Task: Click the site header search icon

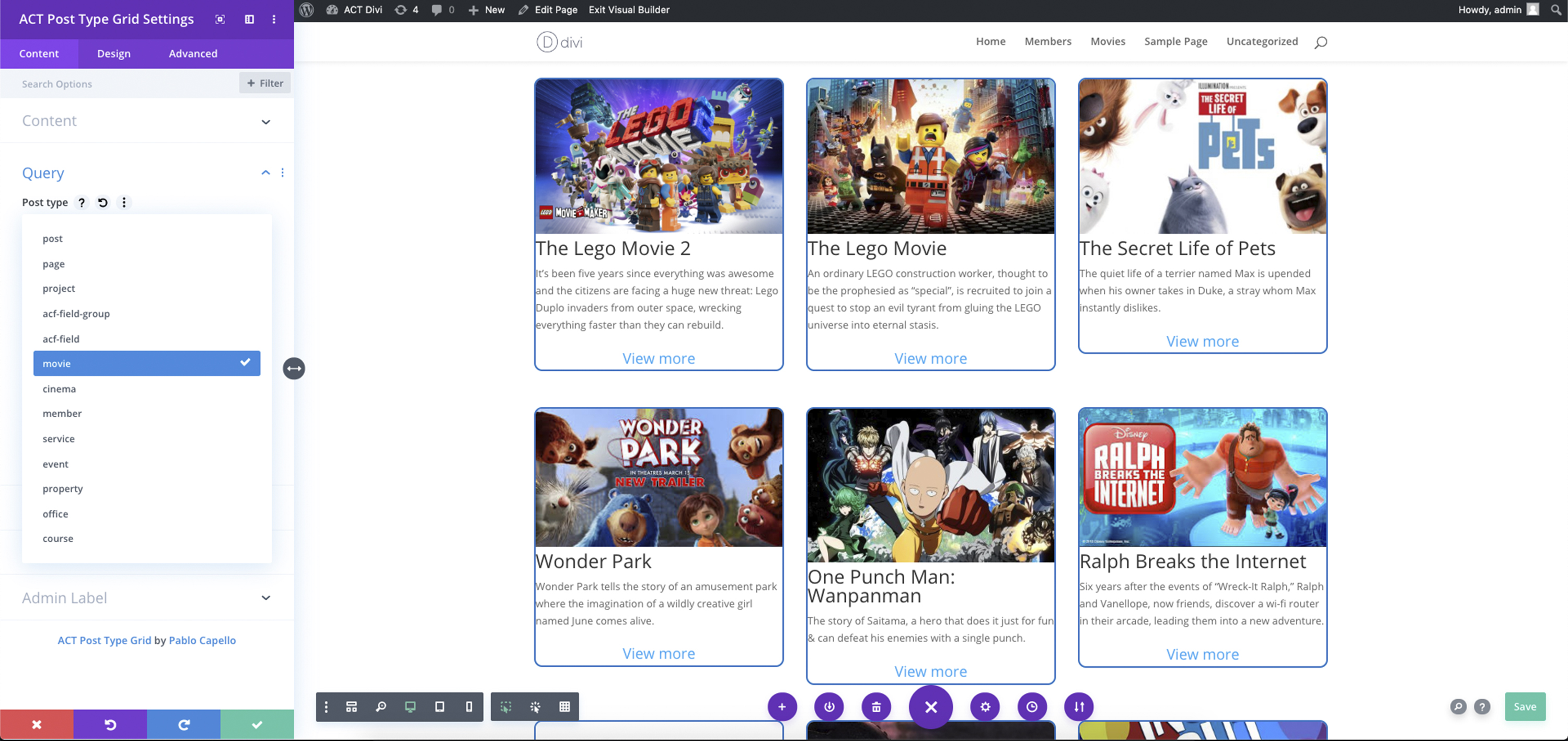Action: [1320, 42]
